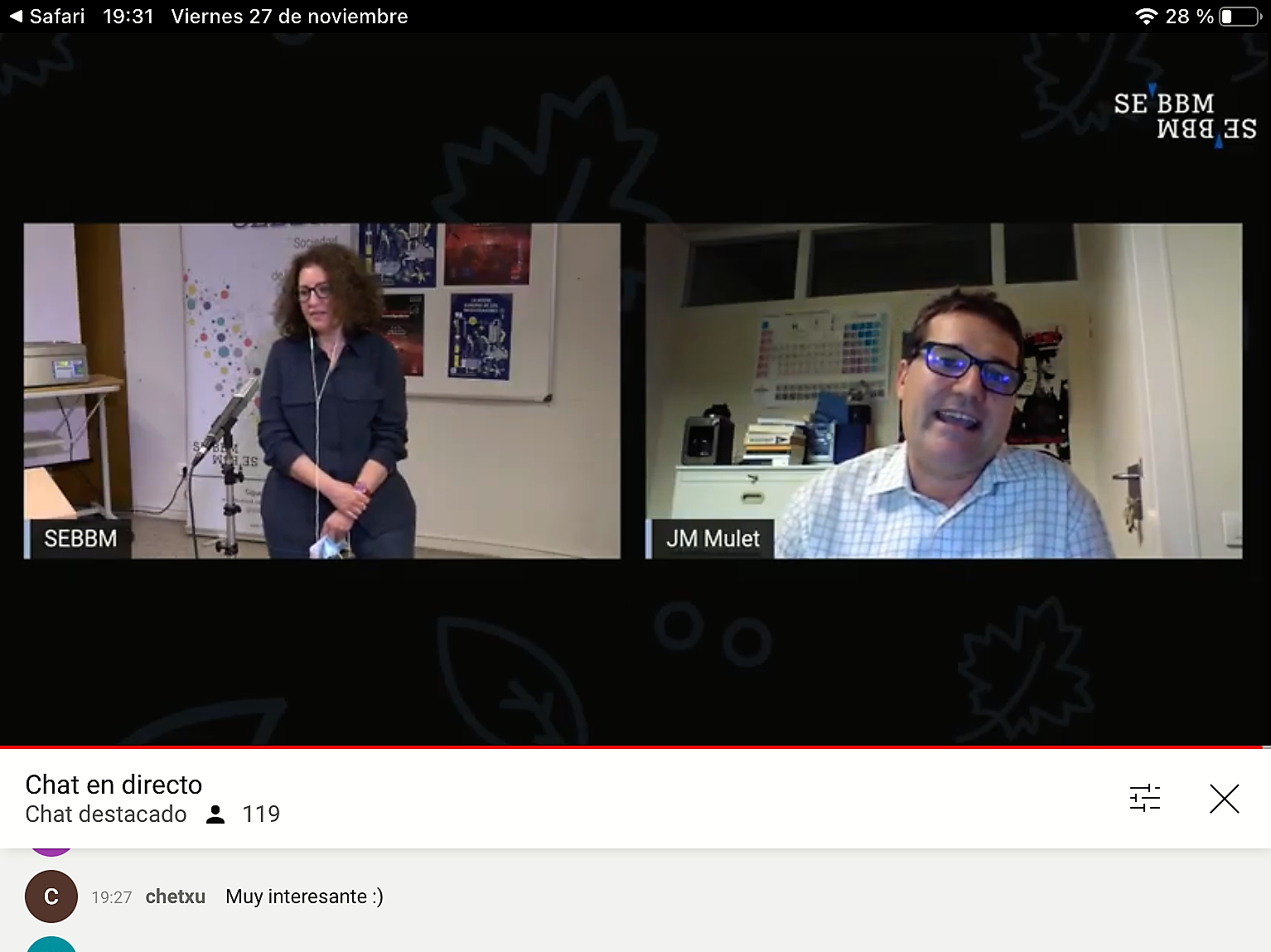Screen dimensions: 1271x952
Task: Tap the 'Muy interesante :)' chat message
Action: tap(304, 896)
